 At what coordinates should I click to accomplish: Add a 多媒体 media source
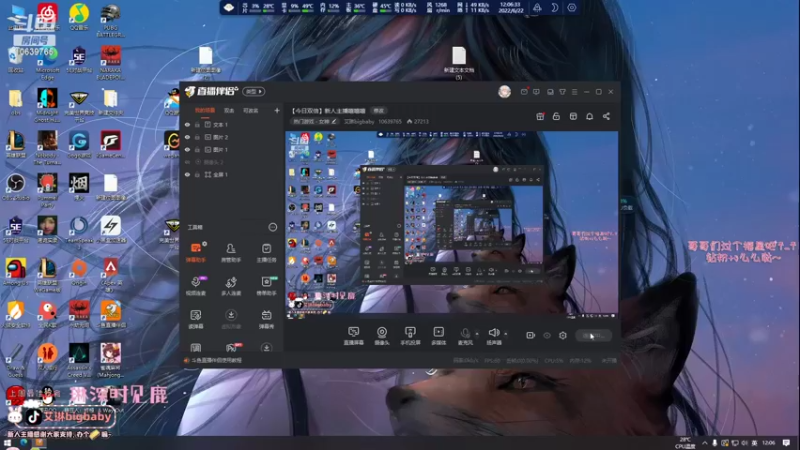(x=438, y=336)
